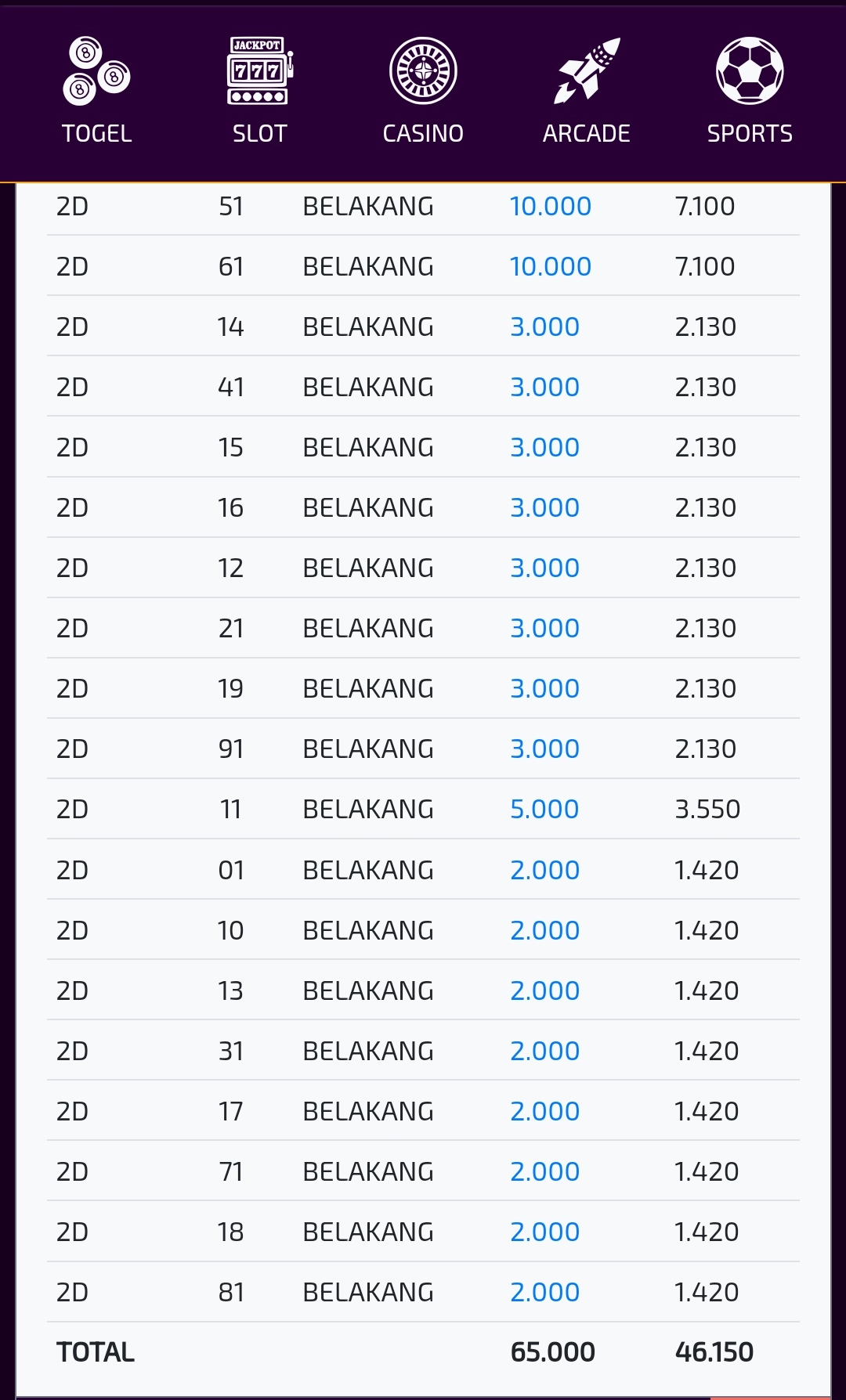This screenshot has height=1400, width=846.
Task: Tap the total payment 46.150 value
Action: pyautogui.click(x=714, y=1352)
